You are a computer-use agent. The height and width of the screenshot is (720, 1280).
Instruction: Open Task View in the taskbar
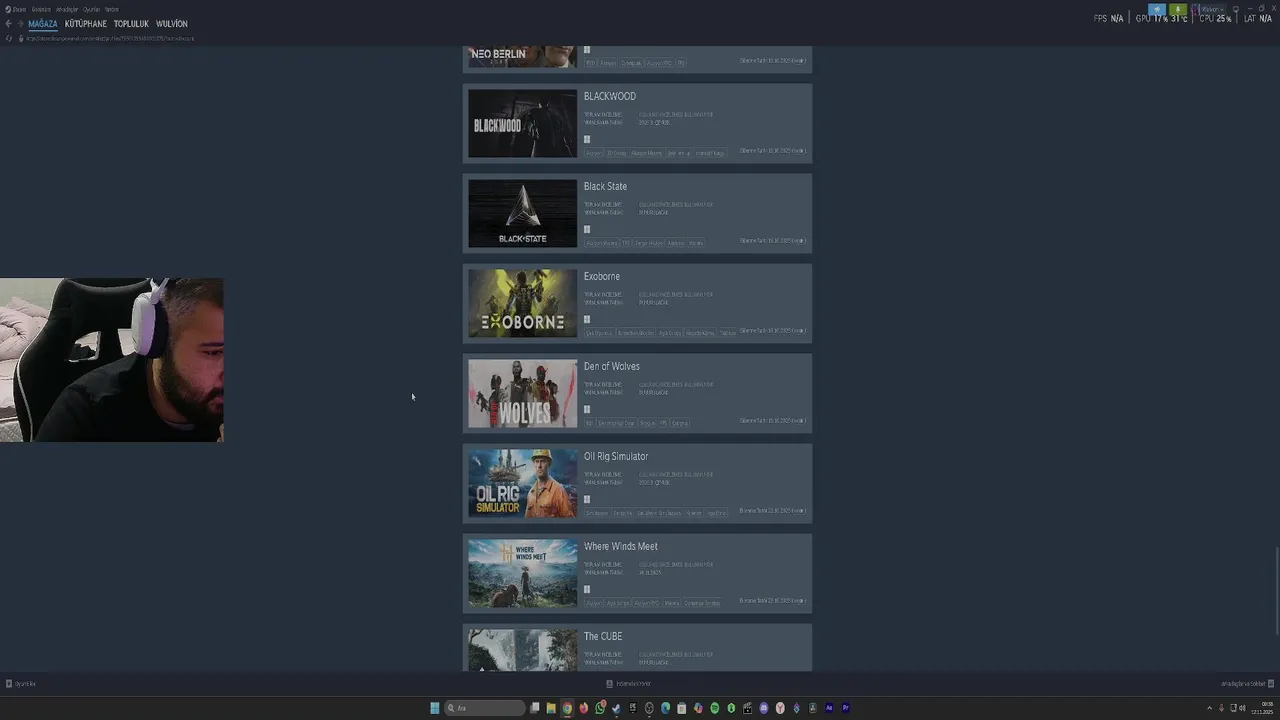pos(535,708)
